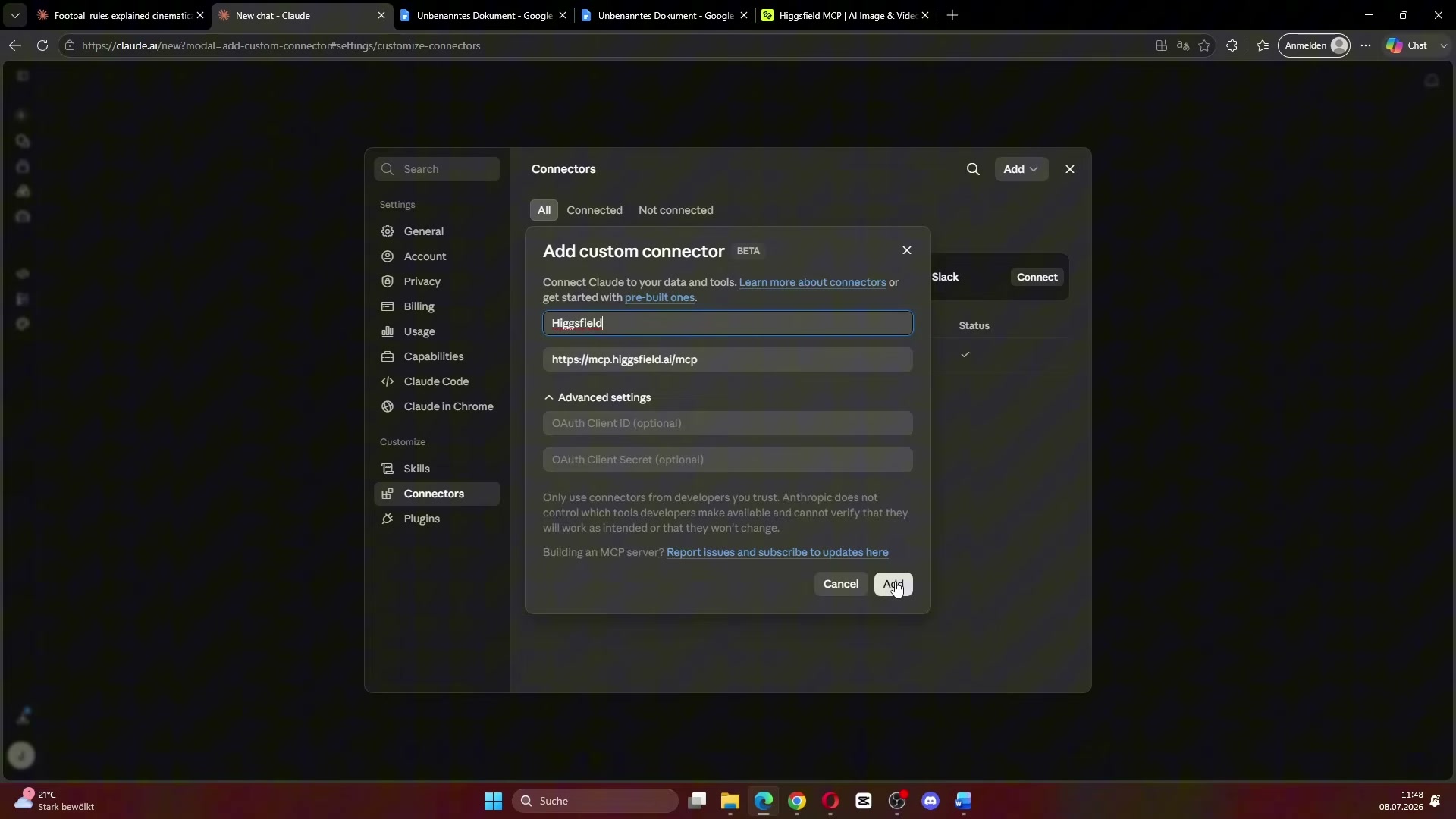Screen dimensions: 1456x819
Task: Click the taskbar Suche search box
Action: [x=595, y=801]
